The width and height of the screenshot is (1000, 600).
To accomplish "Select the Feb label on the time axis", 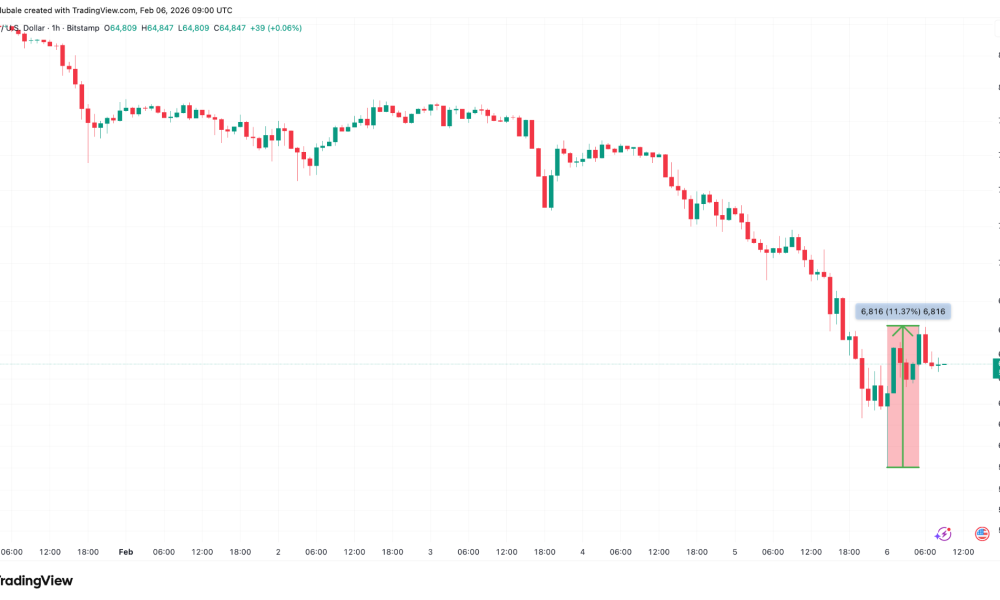I will click(x=128, y=551).
